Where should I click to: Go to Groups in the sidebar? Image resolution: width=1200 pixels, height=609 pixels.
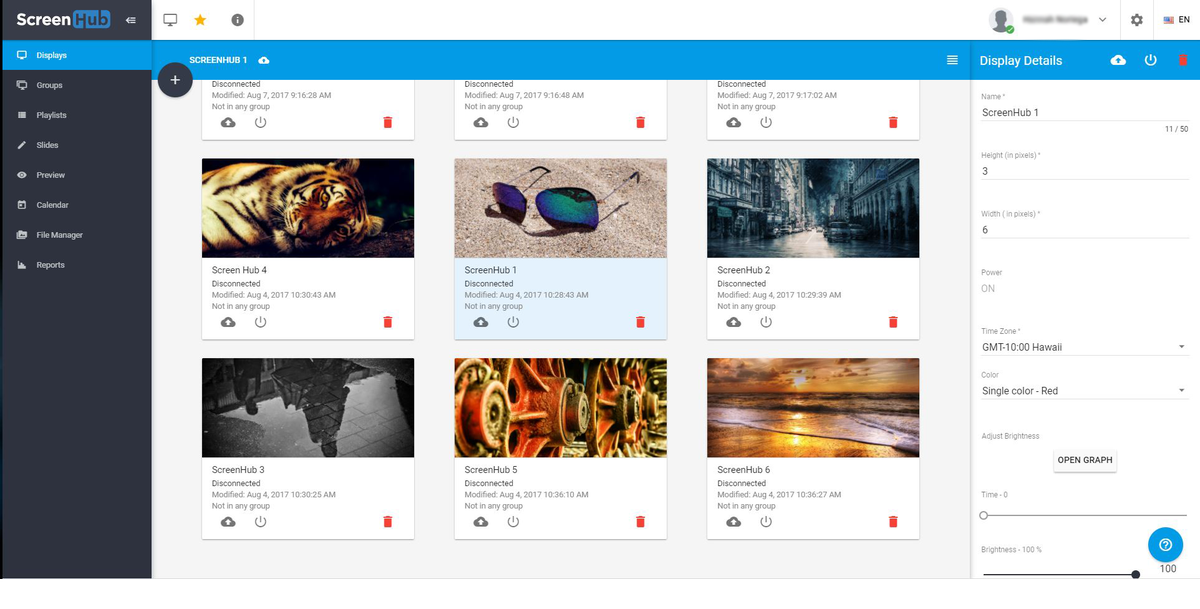coord(76,85)
